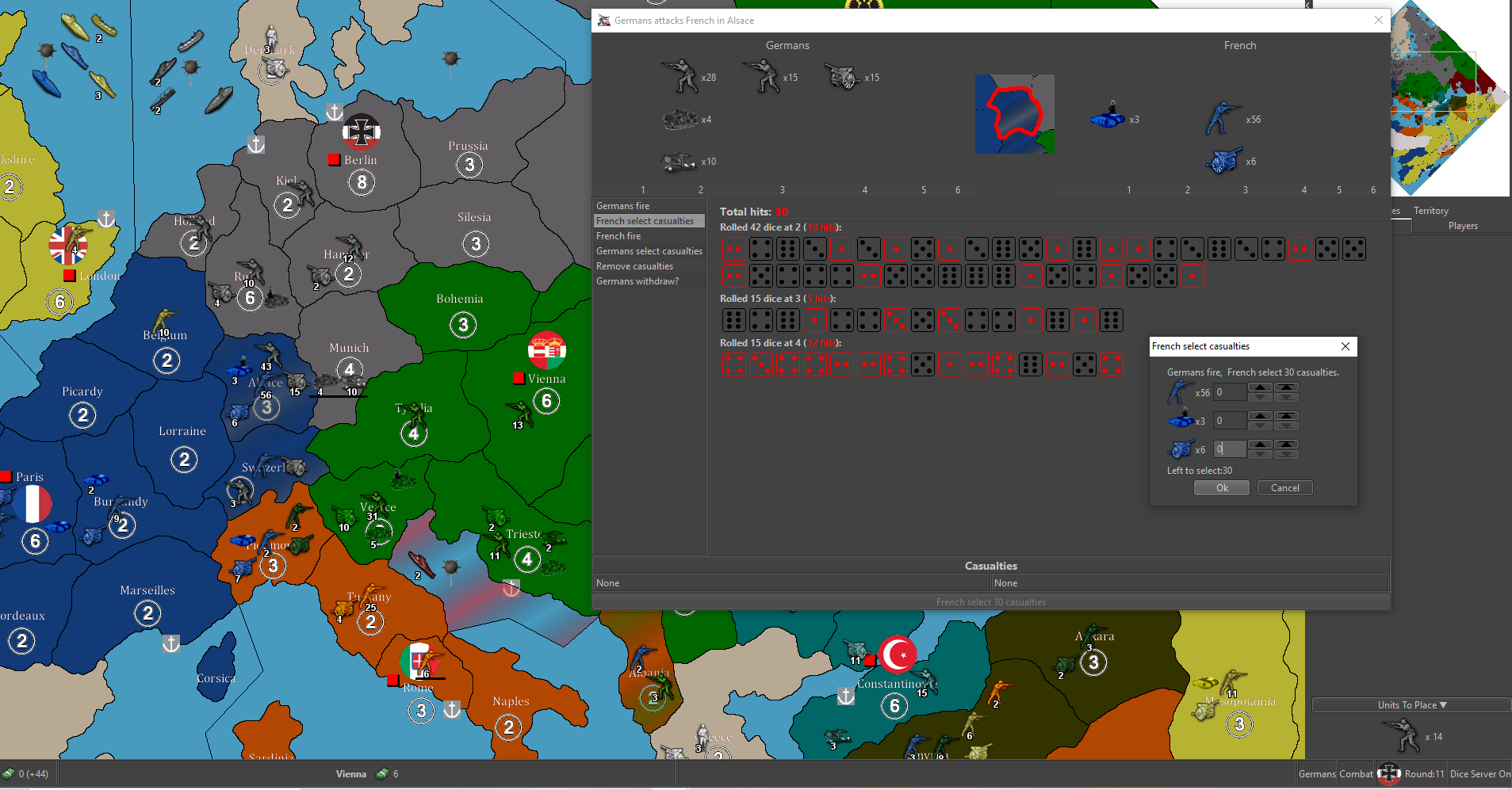Collapse the Units To Place panel
The width and height of the screenshot is (1512, 790).
click(x=1412, y=705)
